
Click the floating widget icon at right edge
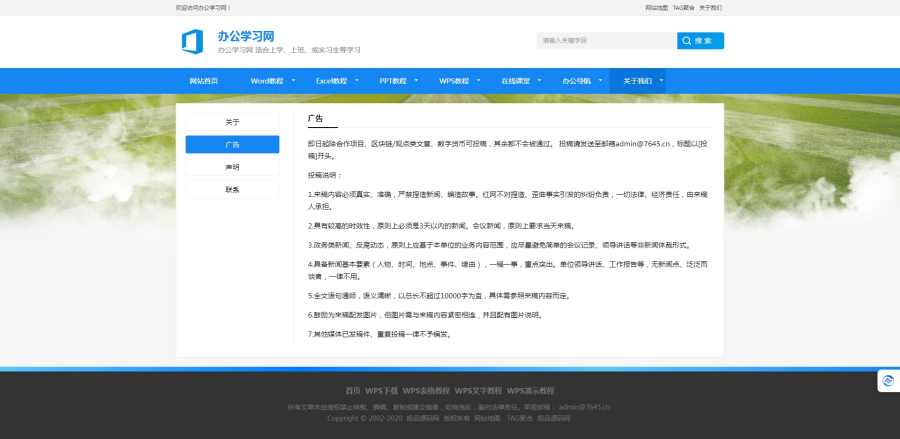click(x=886, y=380)
